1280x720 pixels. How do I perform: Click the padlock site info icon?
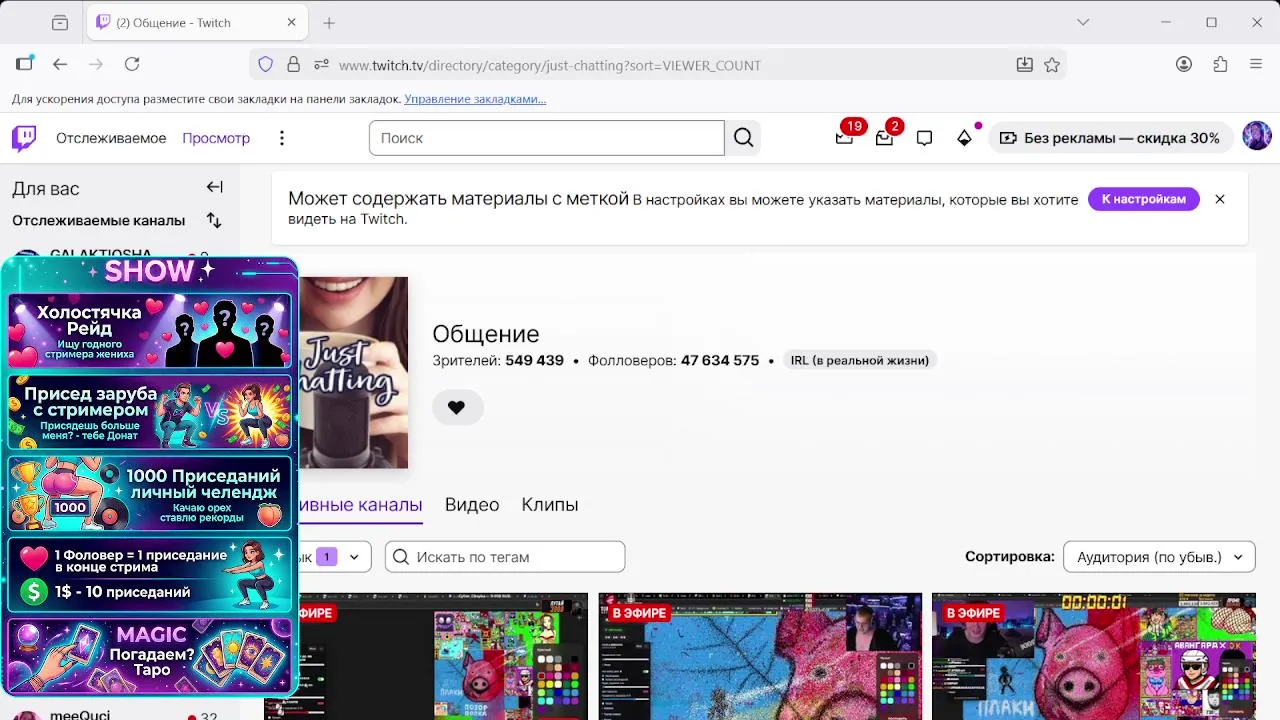pyautogui.click(x=293, y=64)
